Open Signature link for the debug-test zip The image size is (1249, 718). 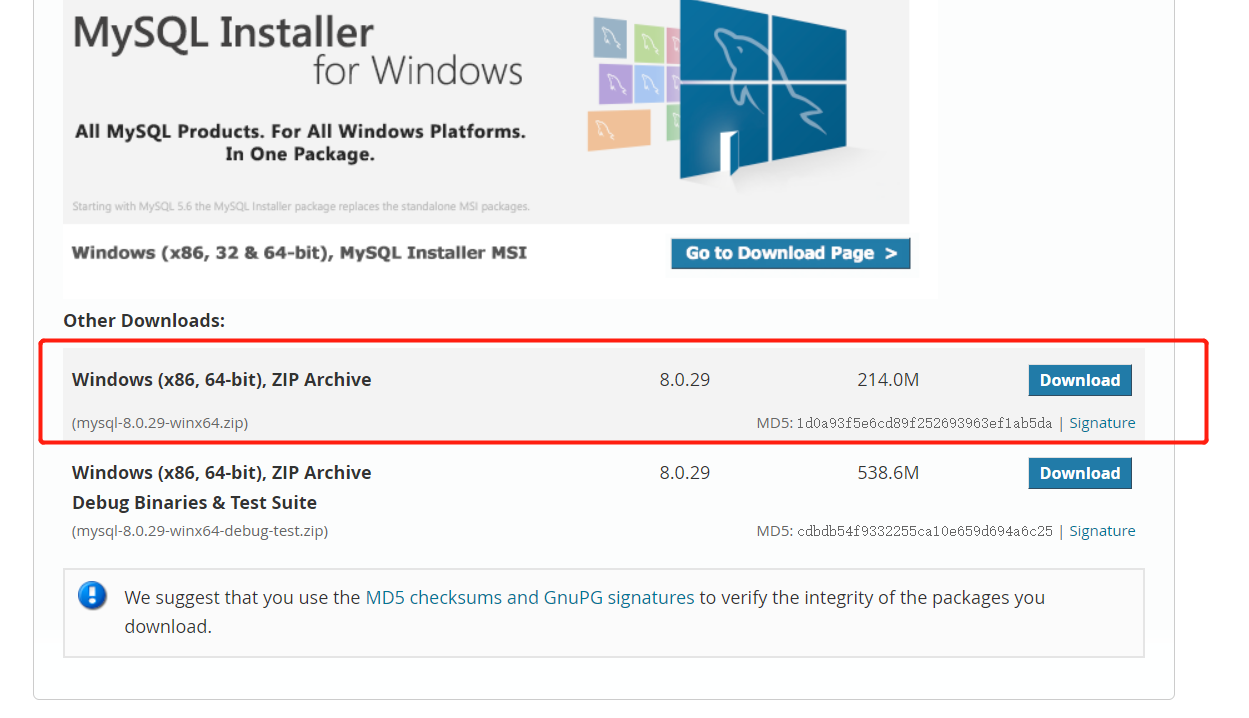(x=1102, y=531)
